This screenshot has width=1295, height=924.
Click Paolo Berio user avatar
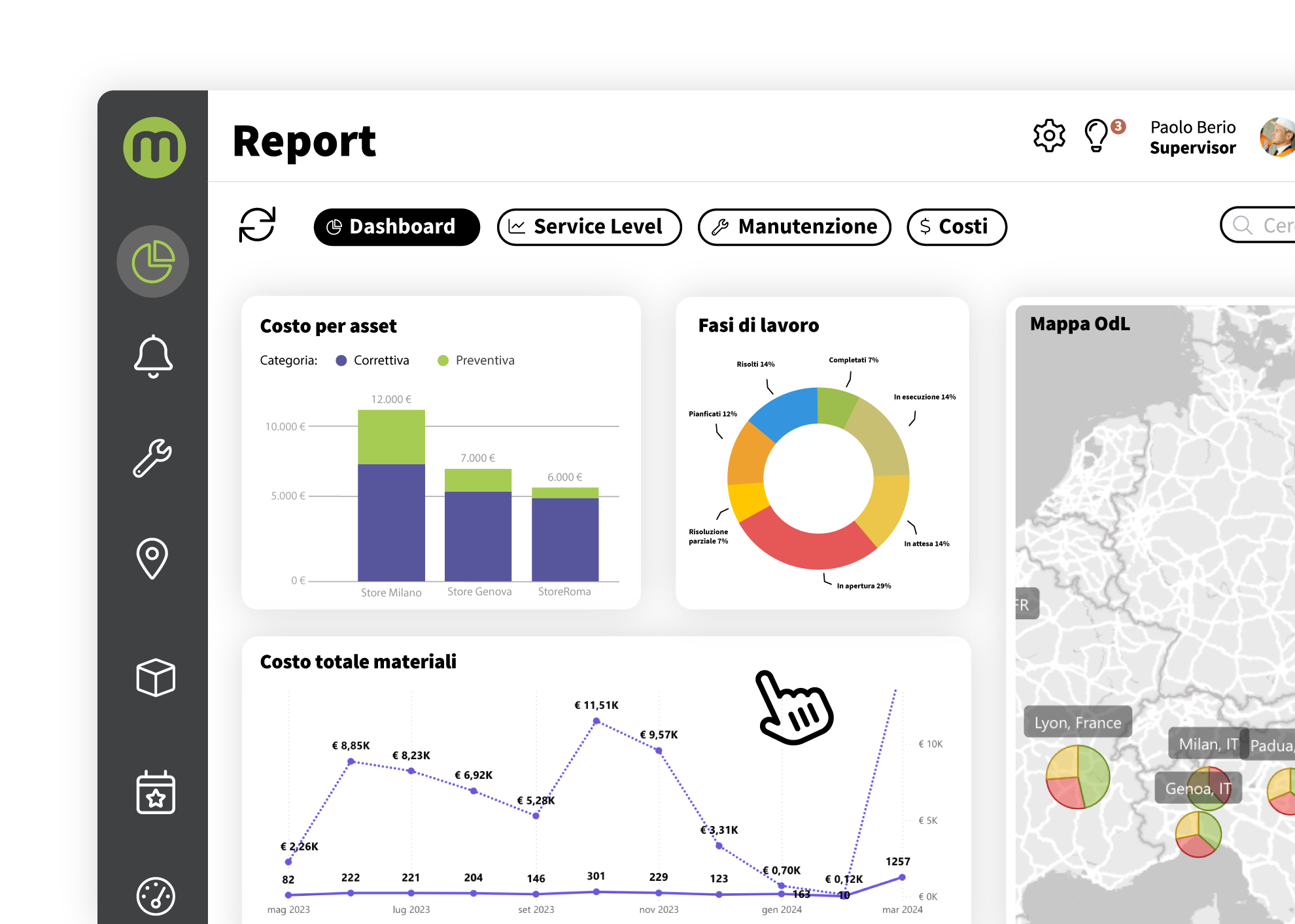(1277, 137)
